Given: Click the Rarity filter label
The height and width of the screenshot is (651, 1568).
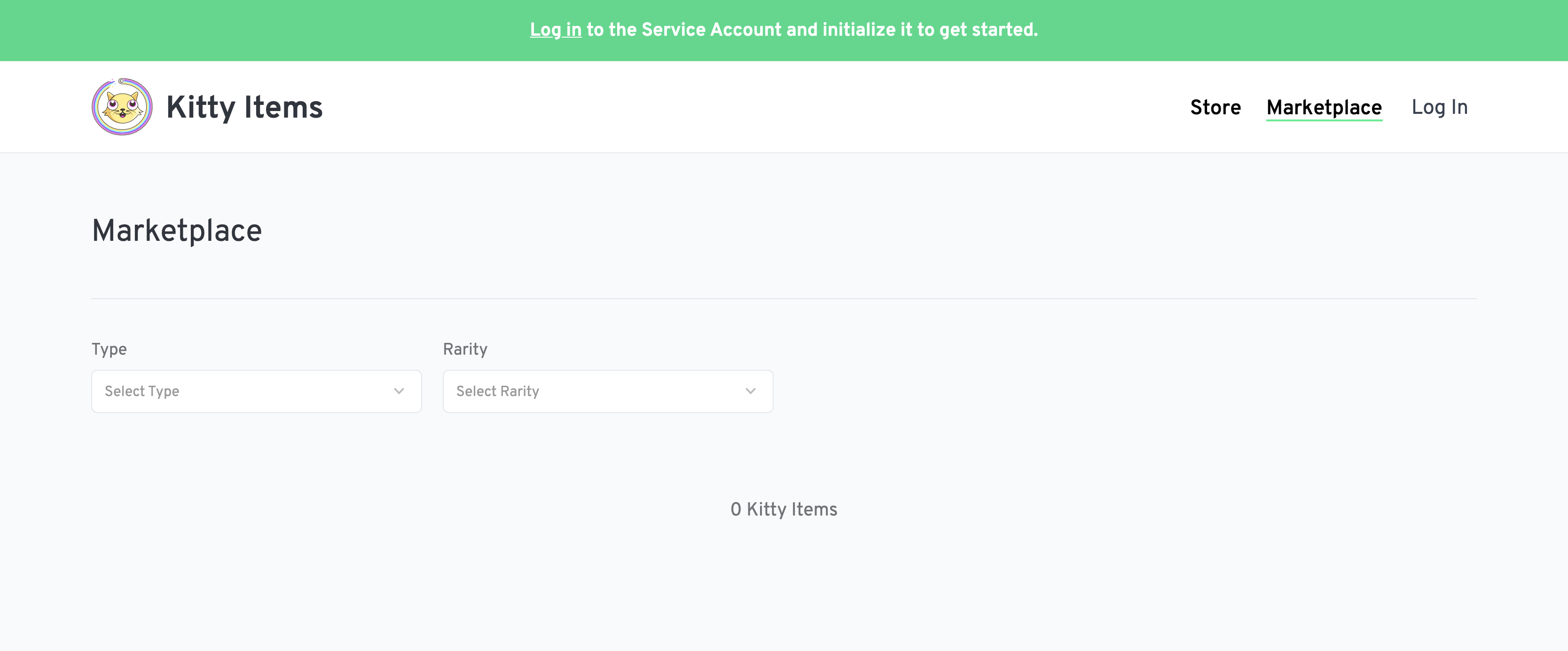Looking at the screenshot, I should click(465, 349).
